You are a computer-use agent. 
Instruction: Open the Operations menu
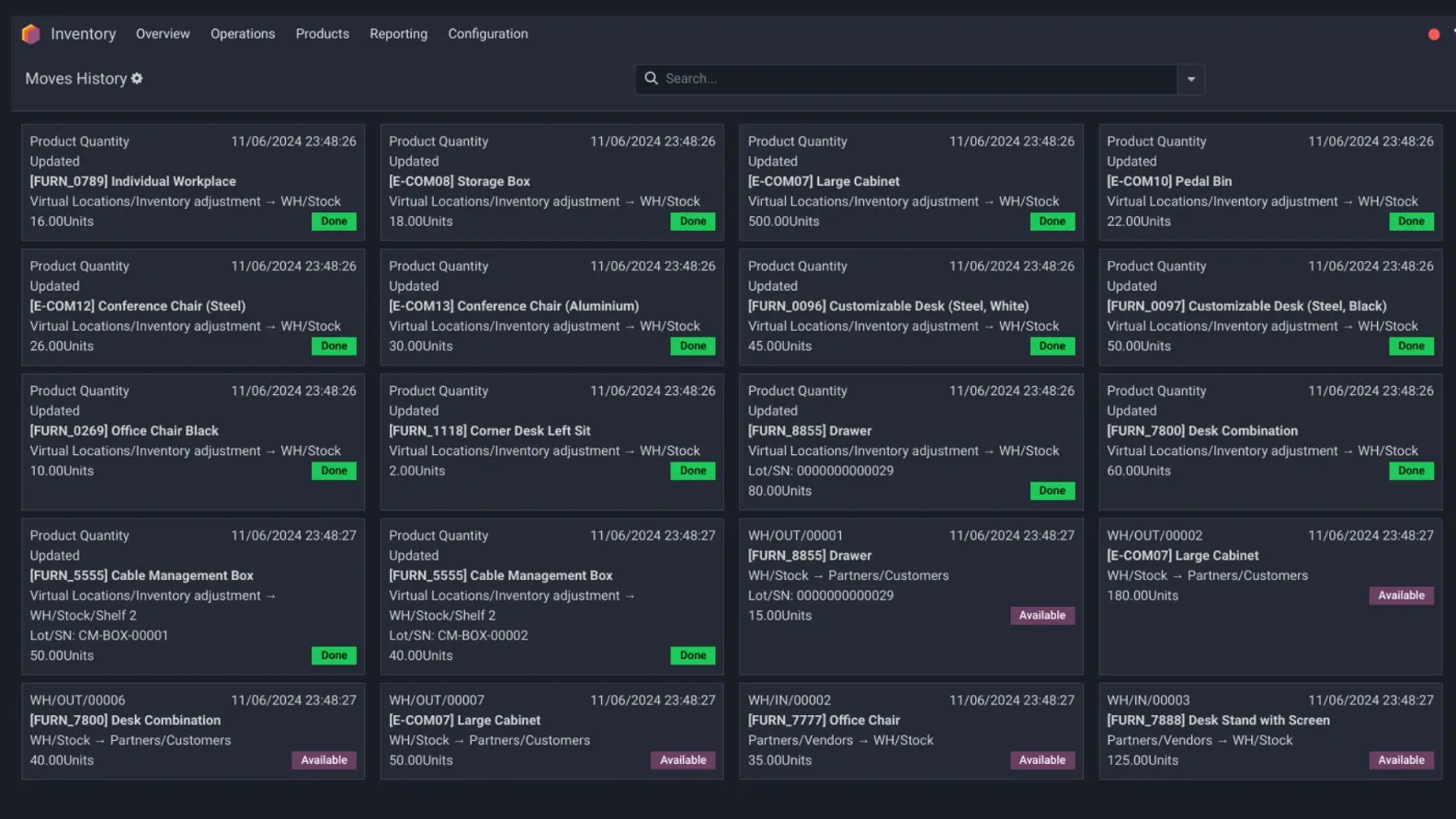243,34
